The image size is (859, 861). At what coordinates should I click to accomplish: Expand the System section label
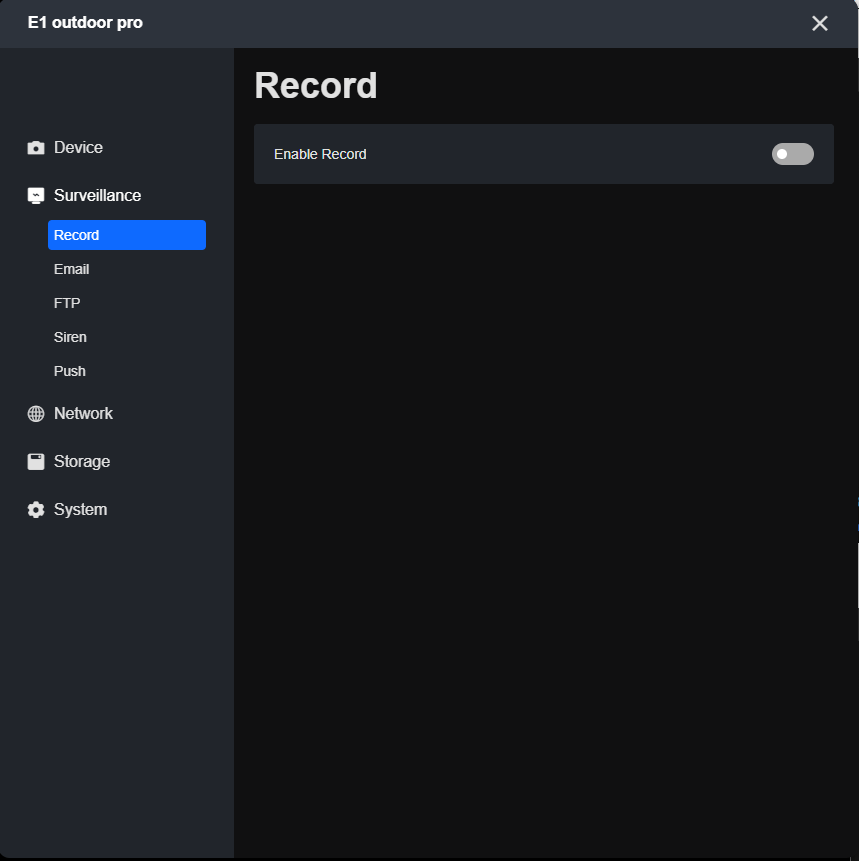[x=80, y=510]
